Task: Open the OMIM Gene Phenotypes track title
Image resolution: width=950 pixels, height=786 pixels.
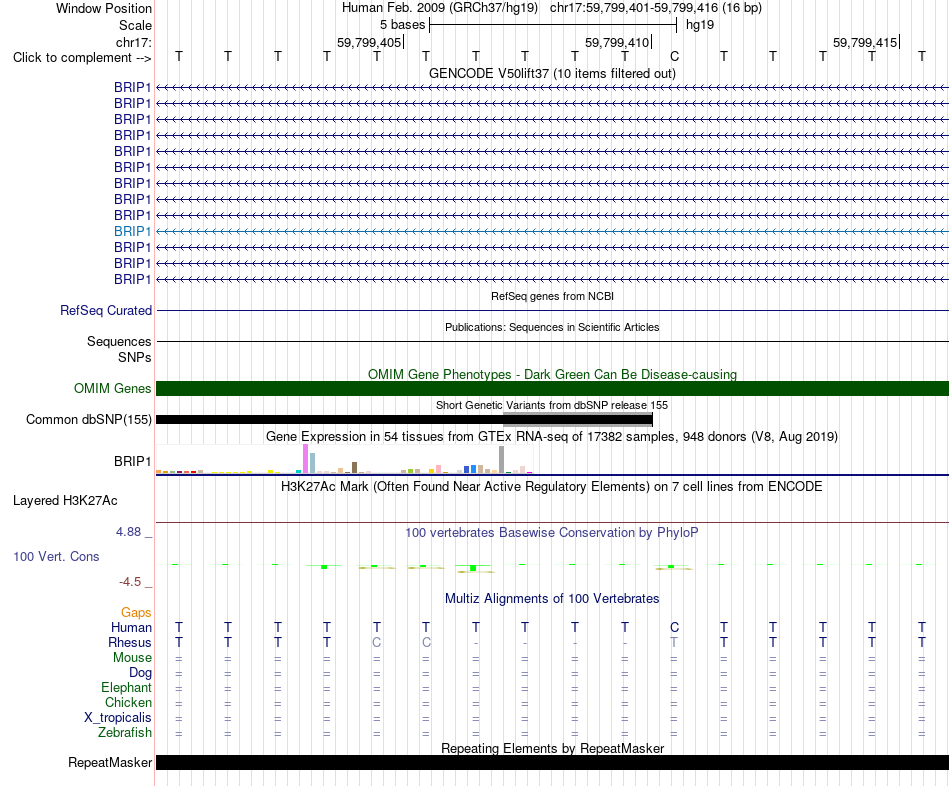Action: click(552, 375)
